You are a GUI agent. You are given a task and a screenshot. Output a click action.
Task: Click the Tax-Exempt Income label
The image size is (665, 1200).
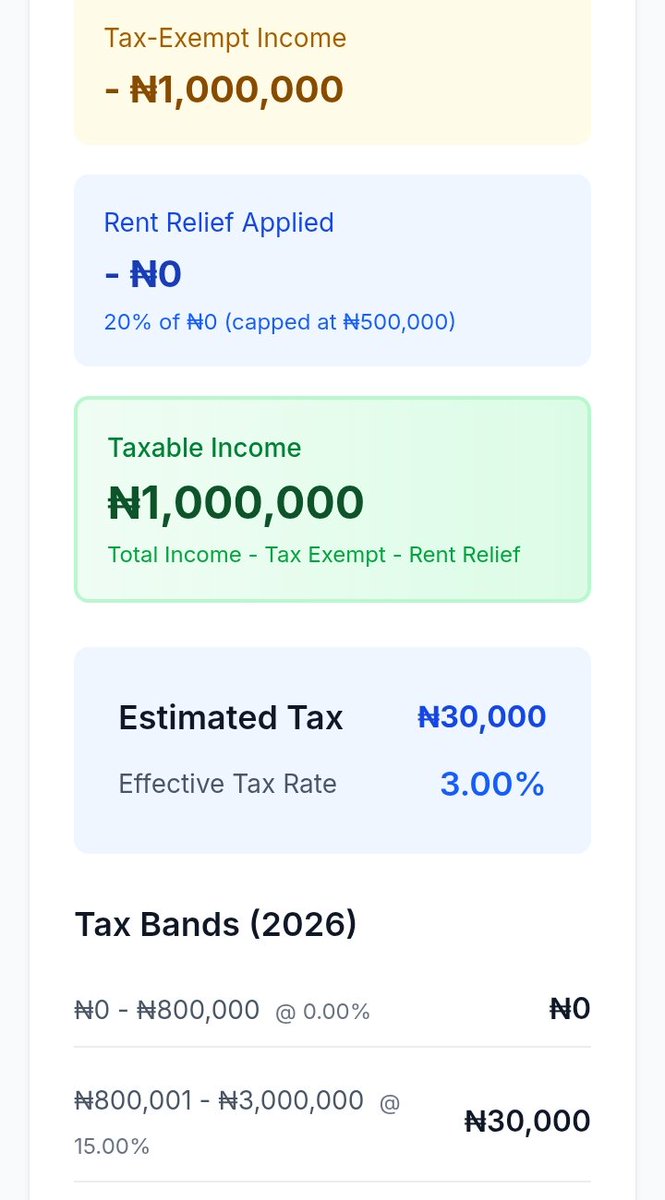(225, 39)
